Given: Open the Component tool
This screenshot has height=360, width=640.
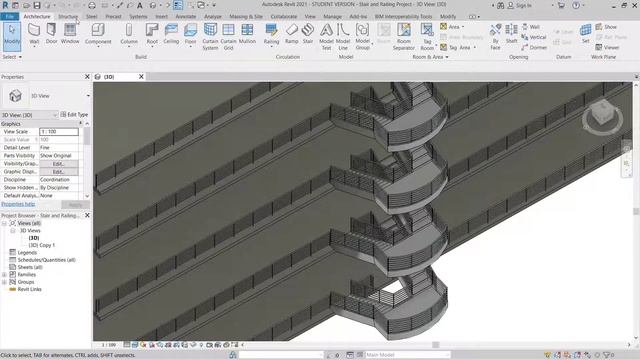Looking at the screenshot, I should [x=98, y=34].
